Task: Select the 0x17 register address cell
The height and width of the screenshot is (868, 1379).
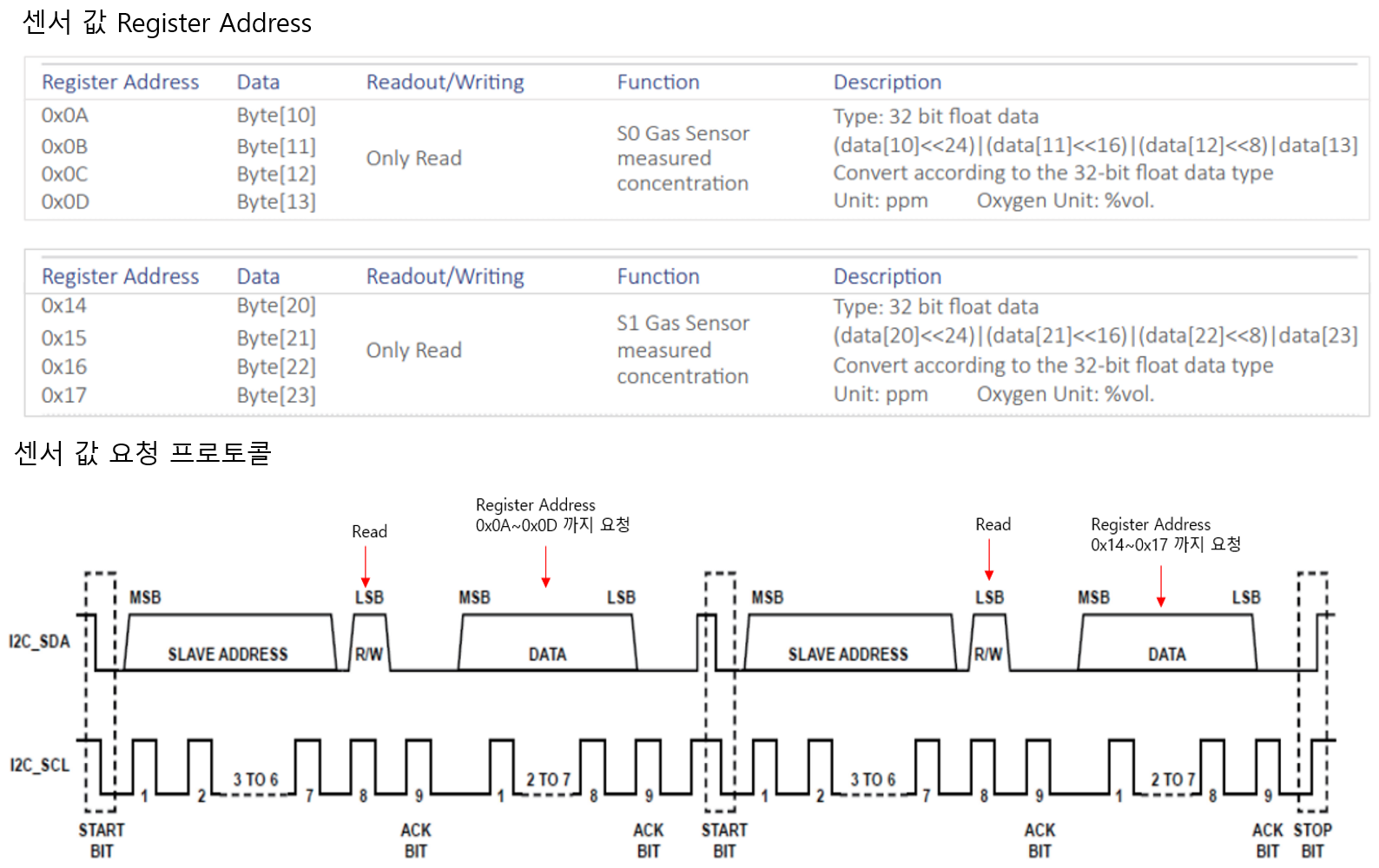Action: point(64,396)
